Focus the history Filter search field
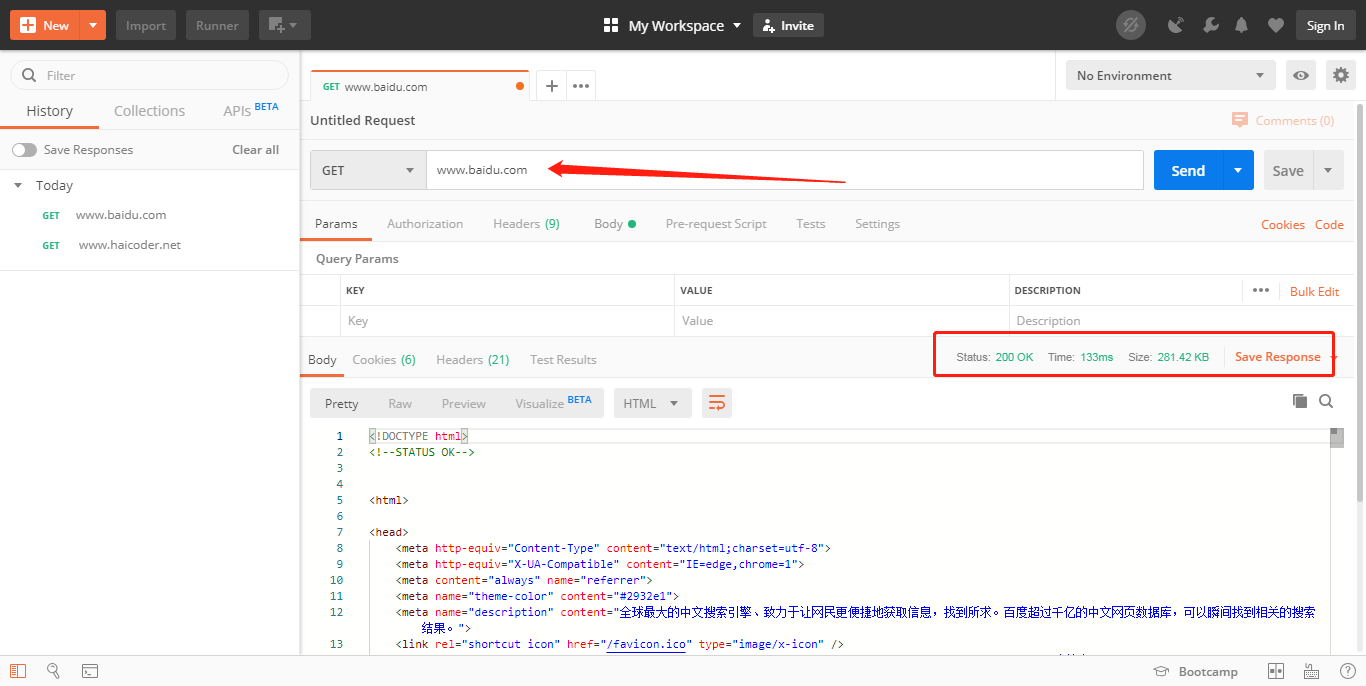This screenshot has height=686, width=1366. coord(149,75)
